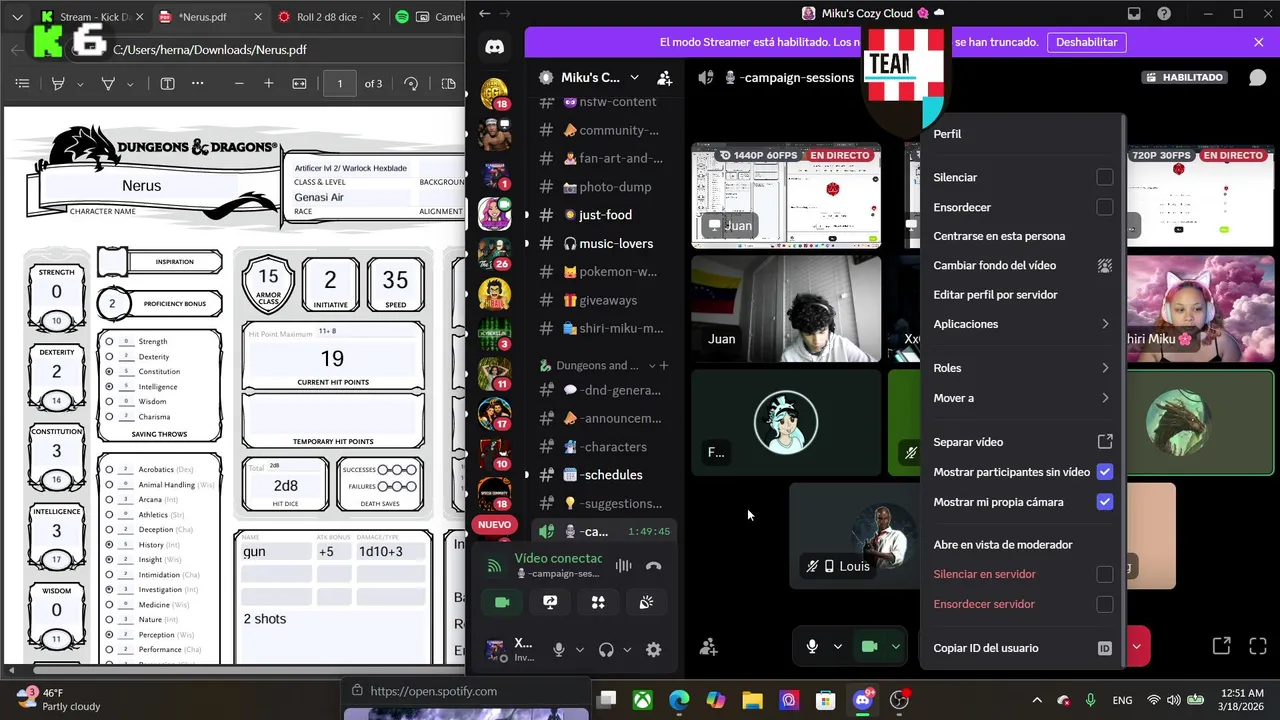
Task: Select the highlighter tool in PDF toolbar
Action: (58, 84)
